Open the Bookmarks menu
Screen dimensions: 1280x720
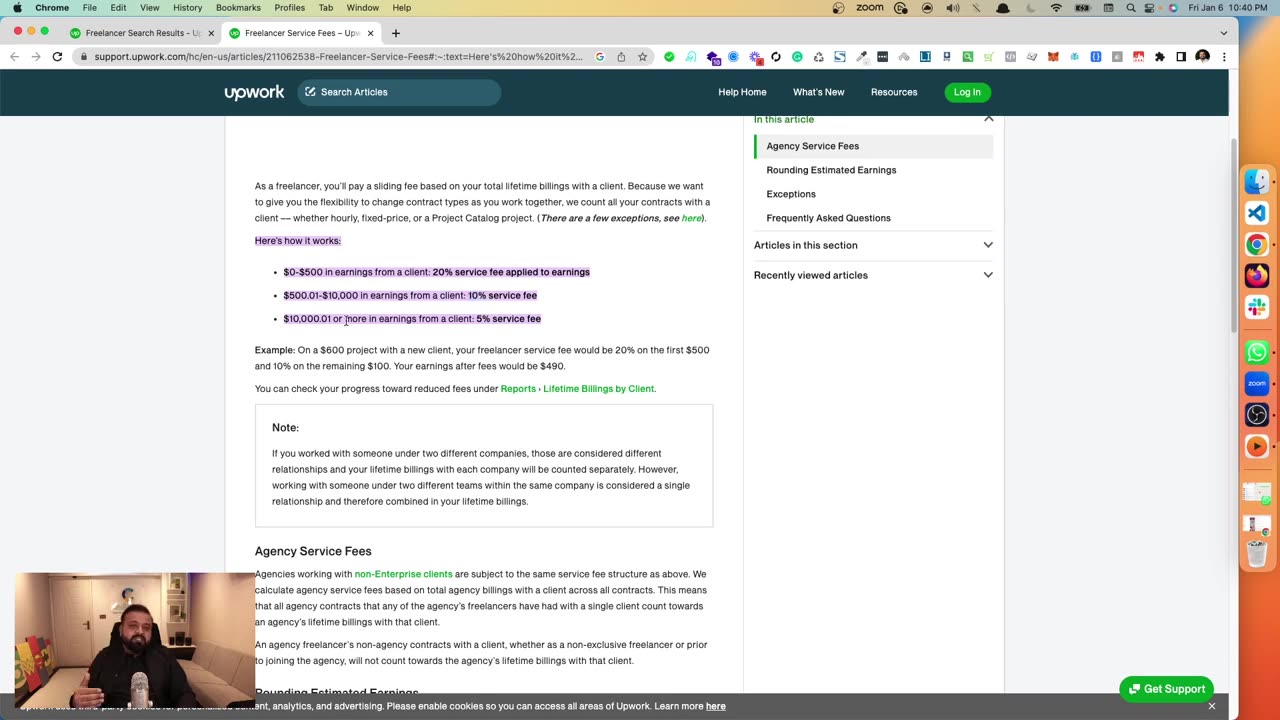pyautogui.click(x=238, y=8)
